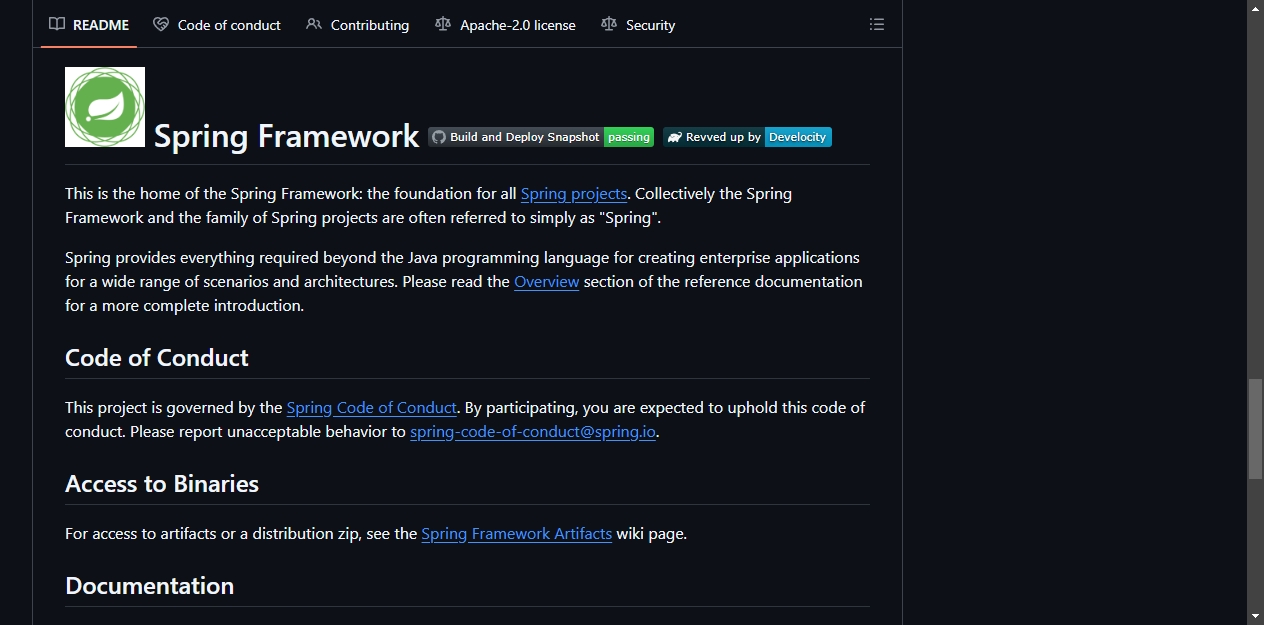
Task: Open the Overview documentation link
Action: coord(547,282)
